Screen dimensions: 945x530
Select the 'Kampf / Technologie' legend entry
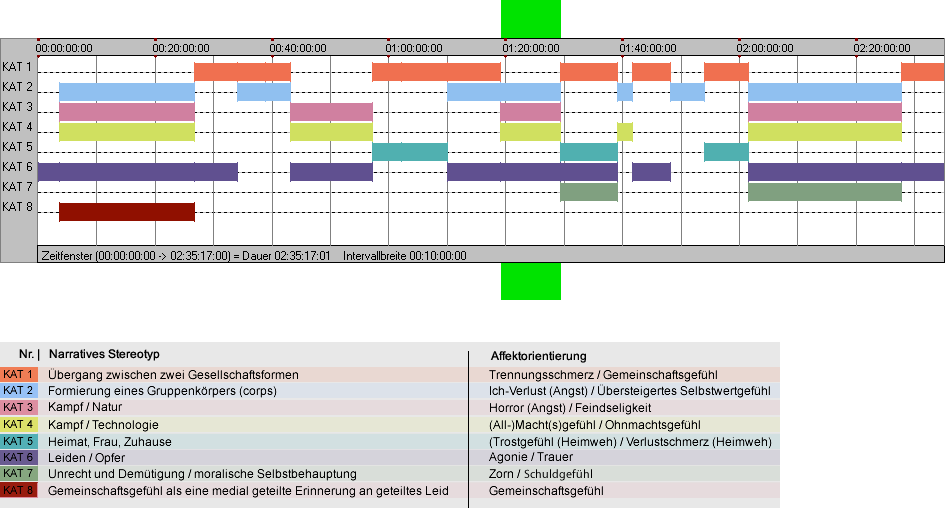tap(103, 424)
